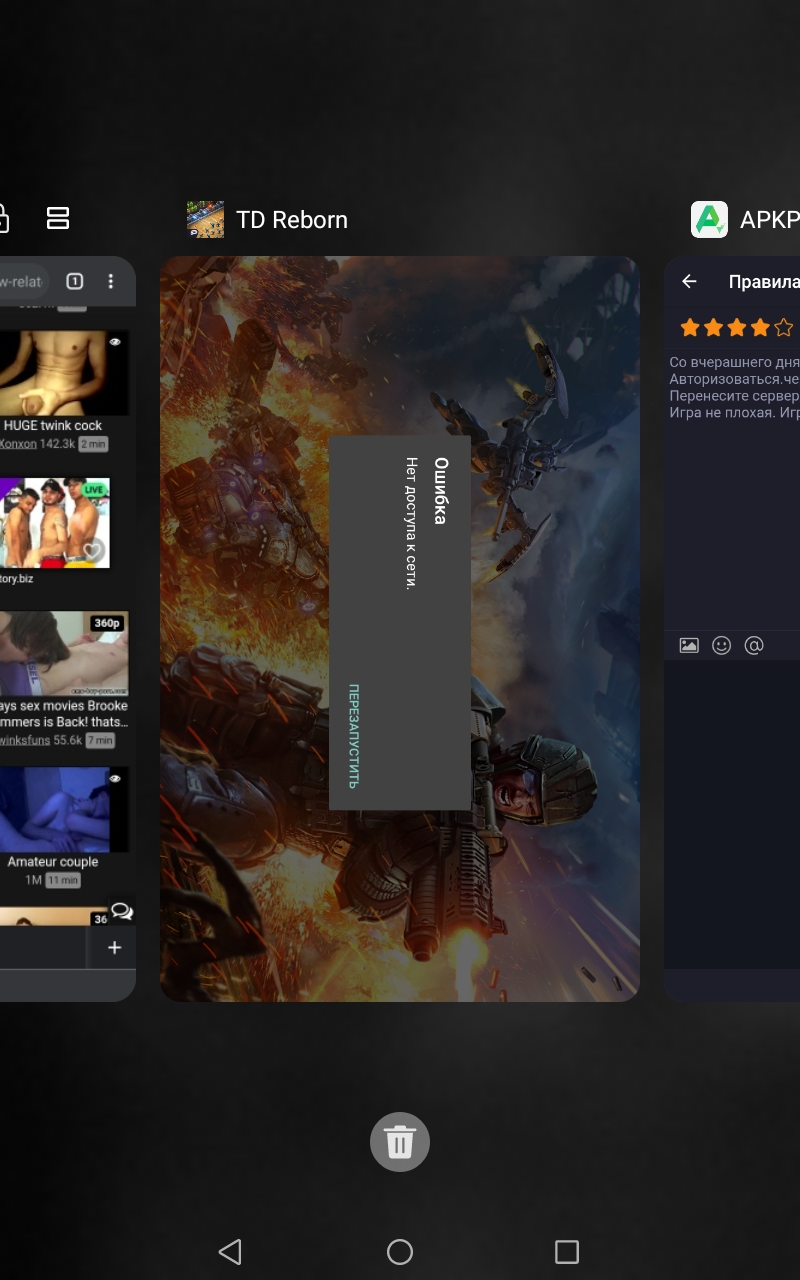Image resolution: width=800 pixels, height=1280 pixels.
Task: Open the browser three-dot menu
Action: [x=111, y=281]
